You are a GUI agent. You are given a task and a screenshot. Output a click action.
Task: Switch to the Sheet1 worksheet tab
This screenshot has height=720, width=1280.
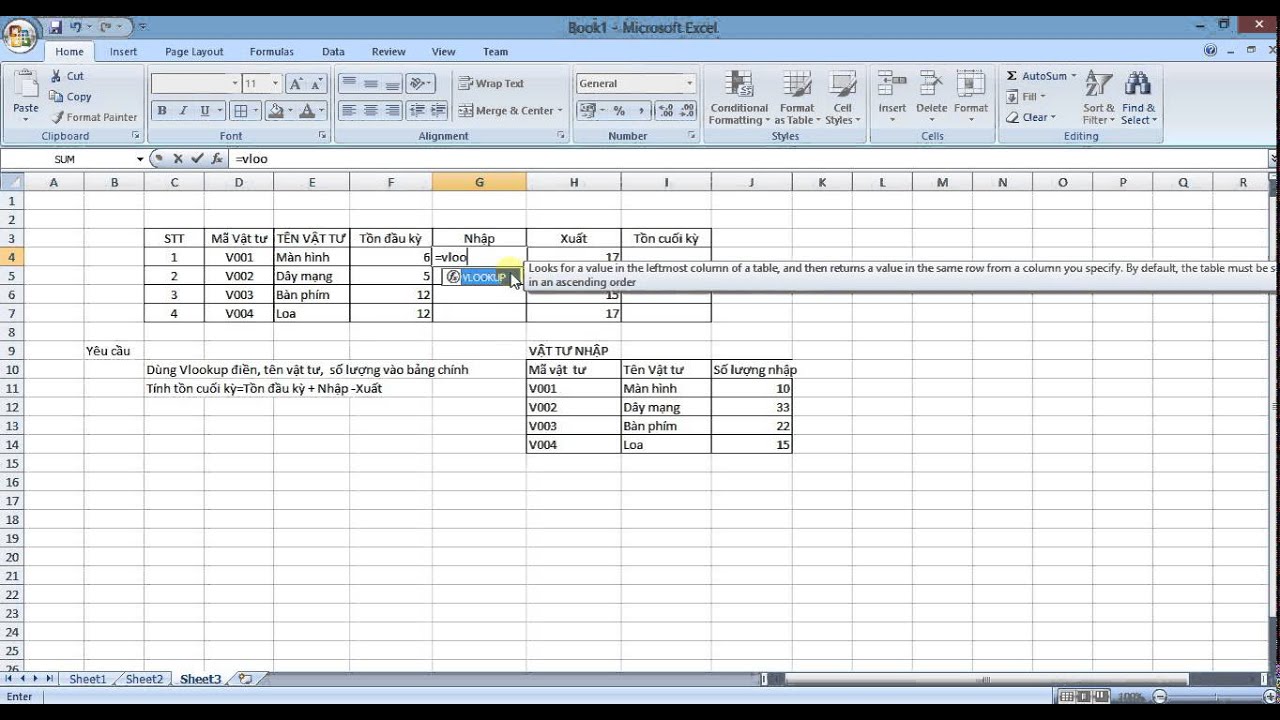tap(87, 679)
